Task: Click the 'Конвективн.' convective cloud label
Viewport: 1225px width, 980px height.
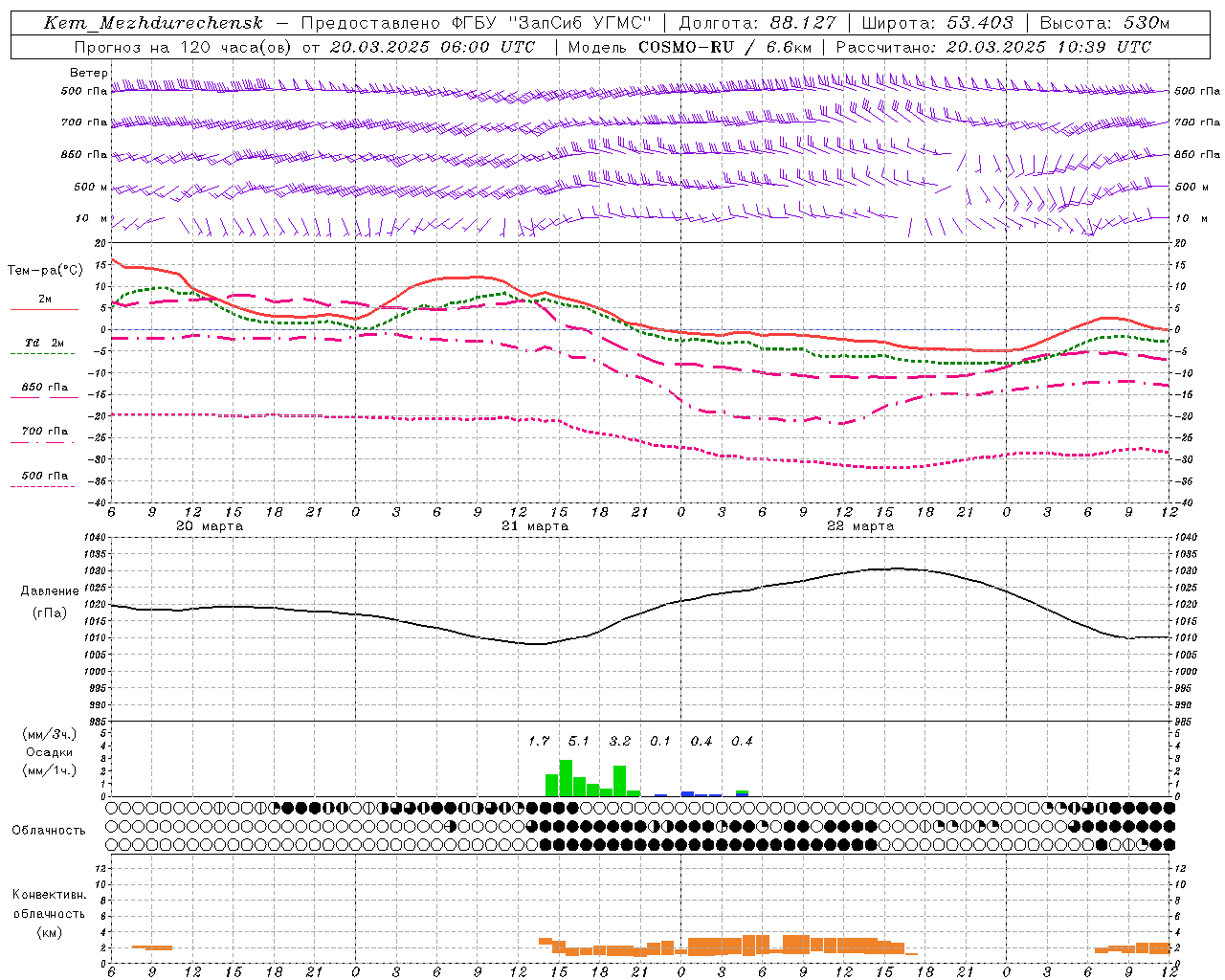Action: [49, 895]
